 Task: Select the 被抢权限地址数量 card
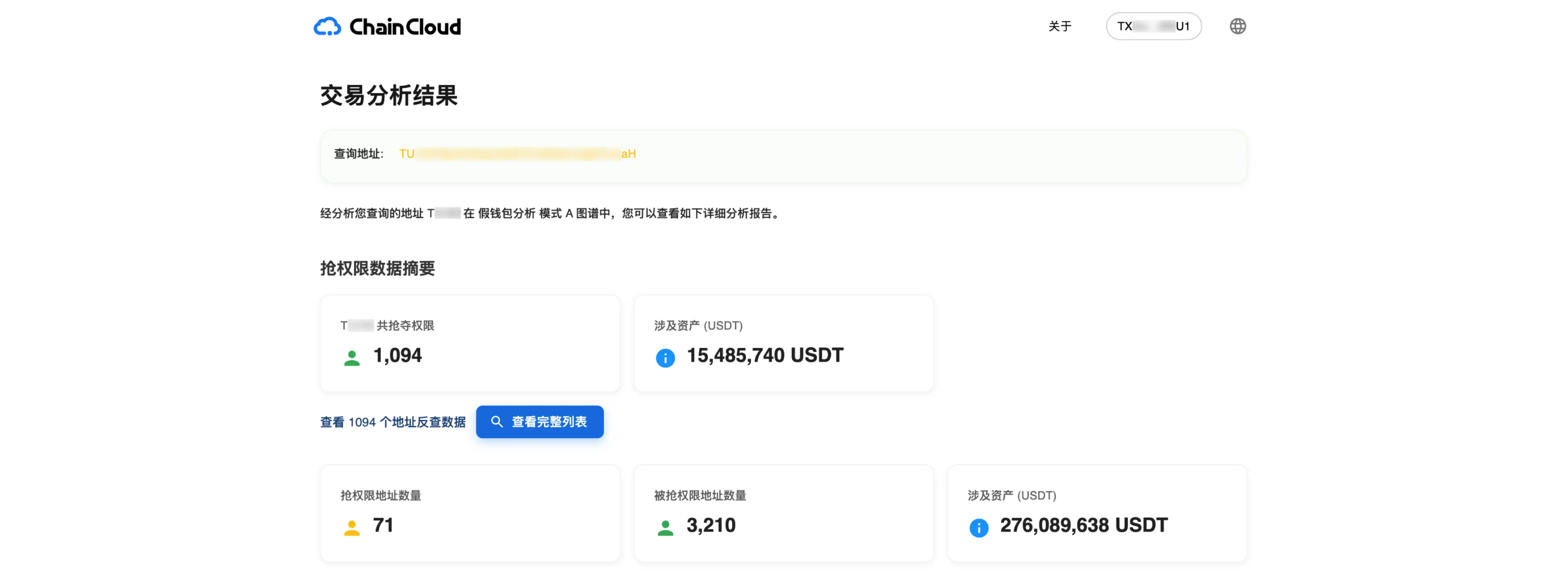[x=783, y=512]
